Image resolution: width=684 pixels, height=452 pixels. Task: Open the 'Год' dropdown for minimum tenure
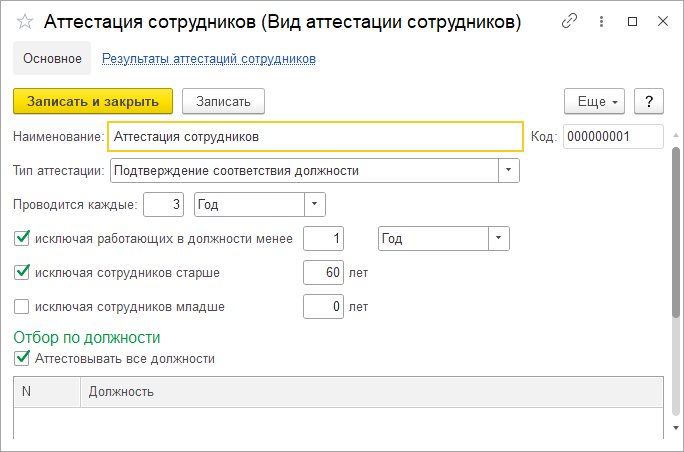click(x=499, y=238)
